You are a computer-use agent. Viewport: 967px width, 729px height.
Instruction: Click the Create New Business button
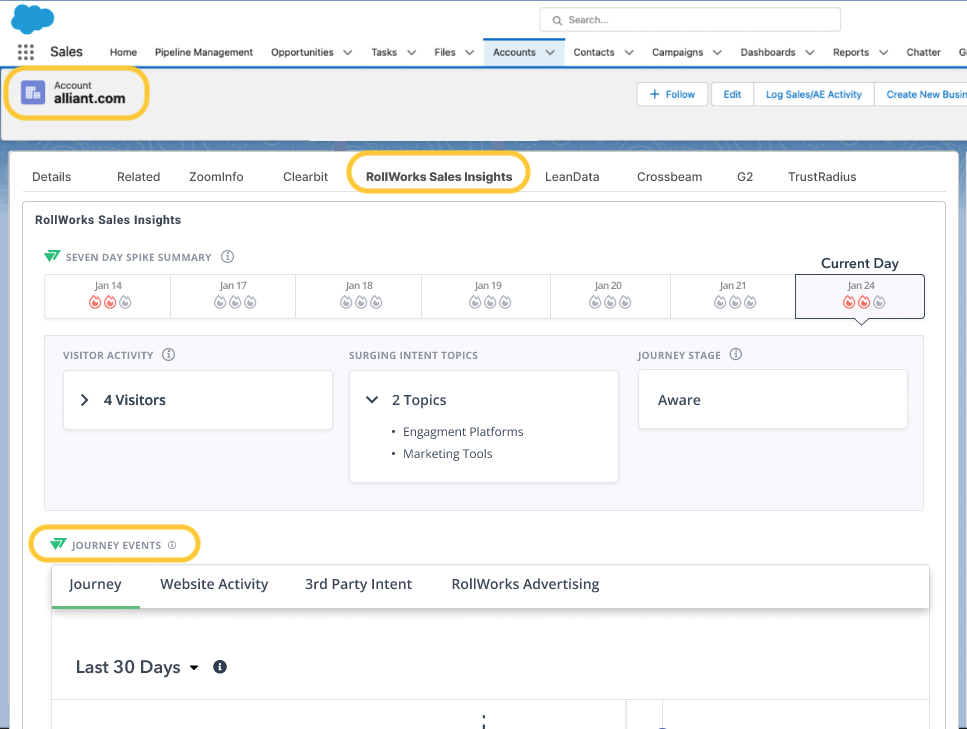(x=921, y=94)
